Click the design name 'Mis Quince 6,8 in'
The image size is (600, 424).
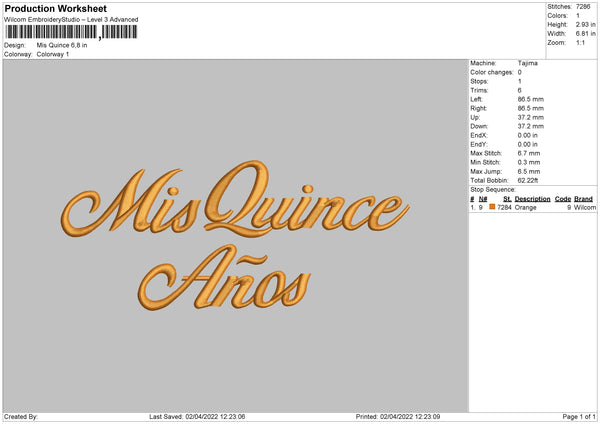62,45
